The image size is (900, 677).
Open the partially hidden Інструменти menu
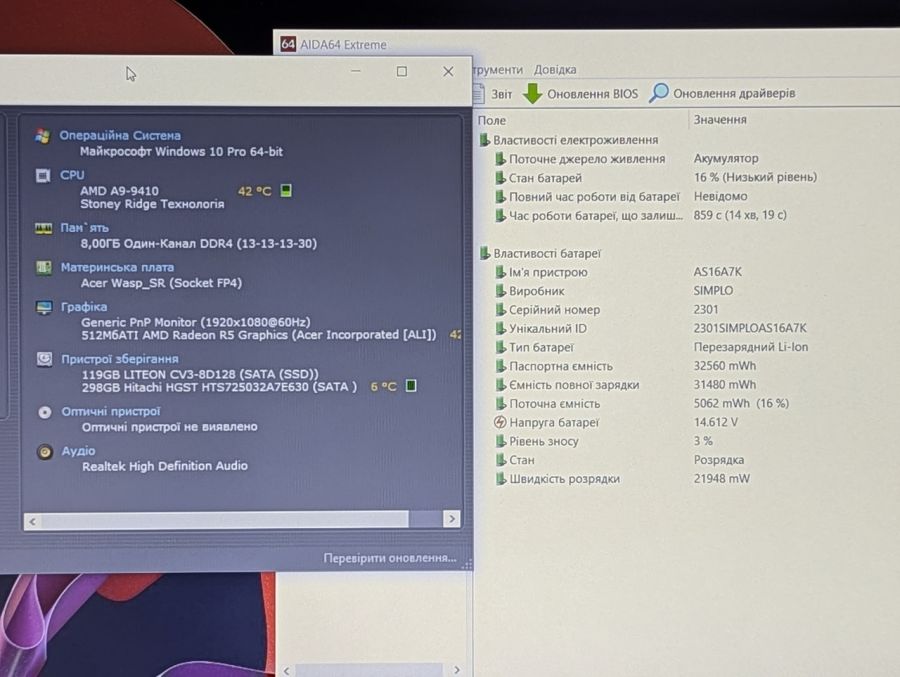click(x=498, y=69)
